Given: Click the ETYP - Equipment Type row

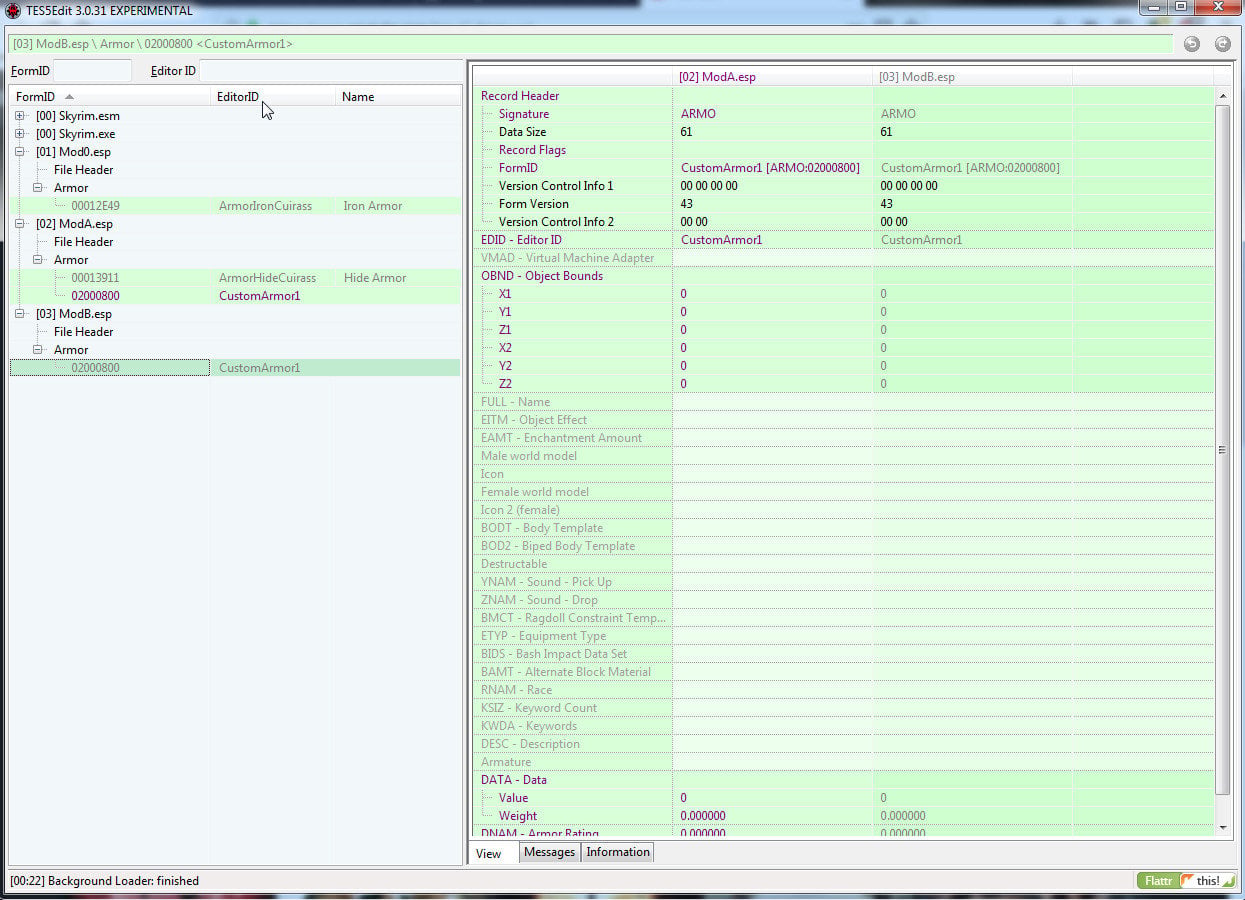Looking at the screenshot, I should tap(843, 636).
